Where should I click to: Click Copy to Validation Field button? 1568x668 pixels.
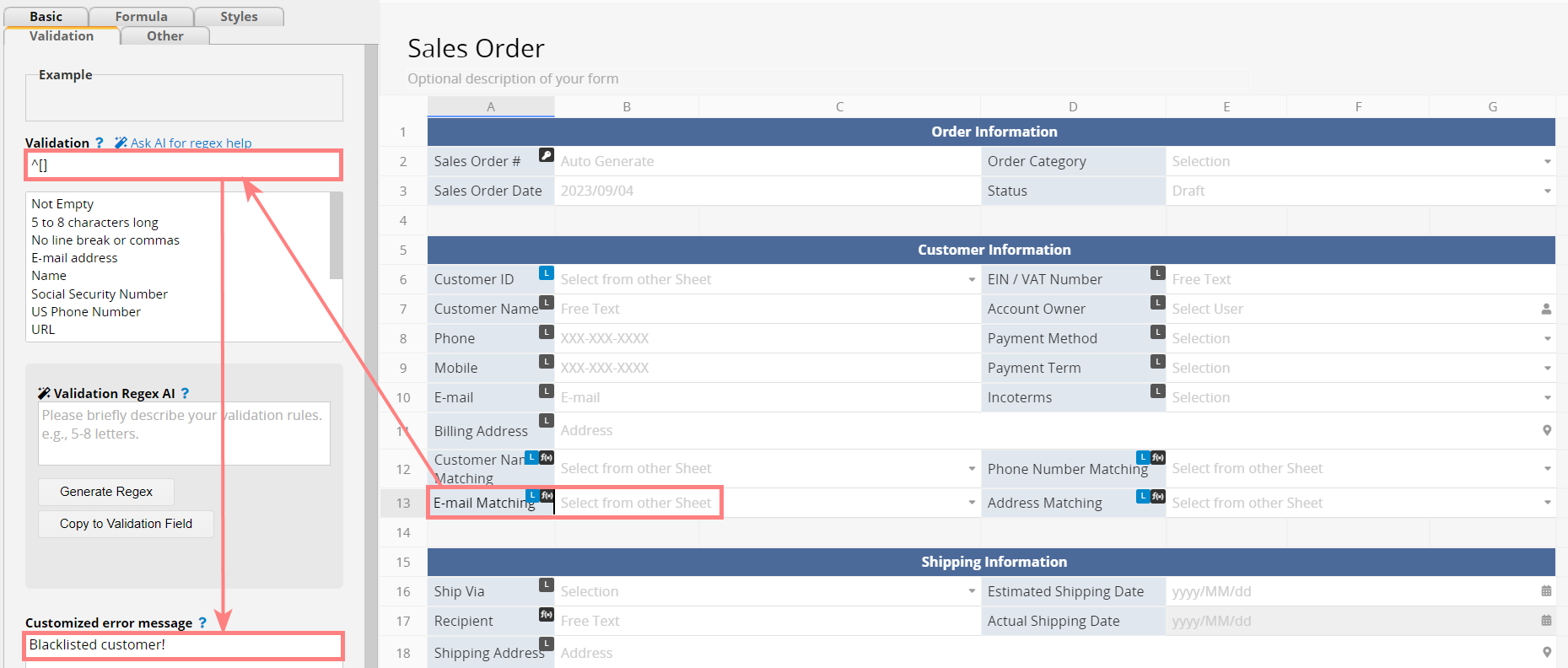point(126,524)
